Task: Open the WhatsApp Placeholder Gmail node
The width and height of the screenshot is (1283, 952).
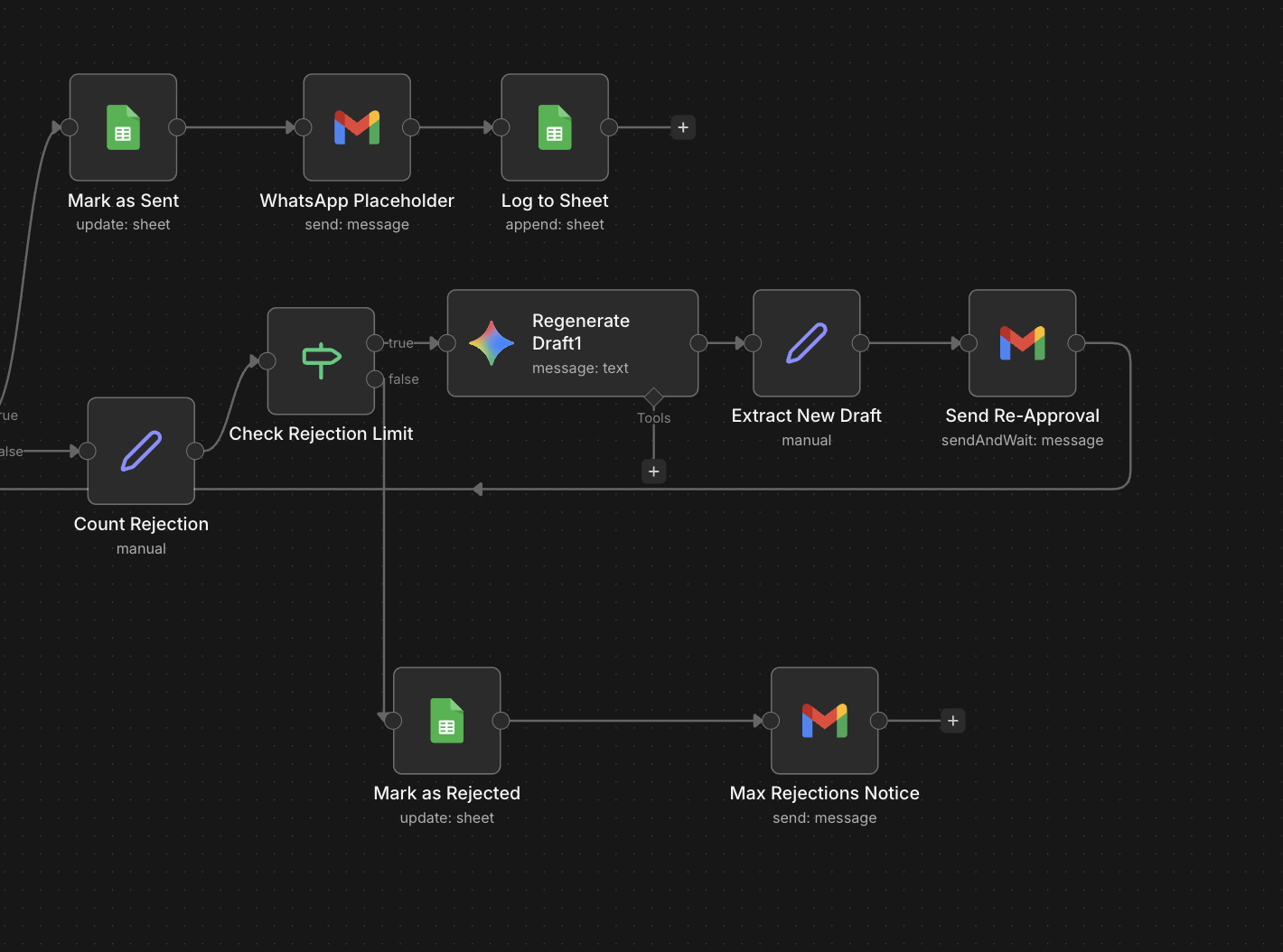Action: click(357, 127)
